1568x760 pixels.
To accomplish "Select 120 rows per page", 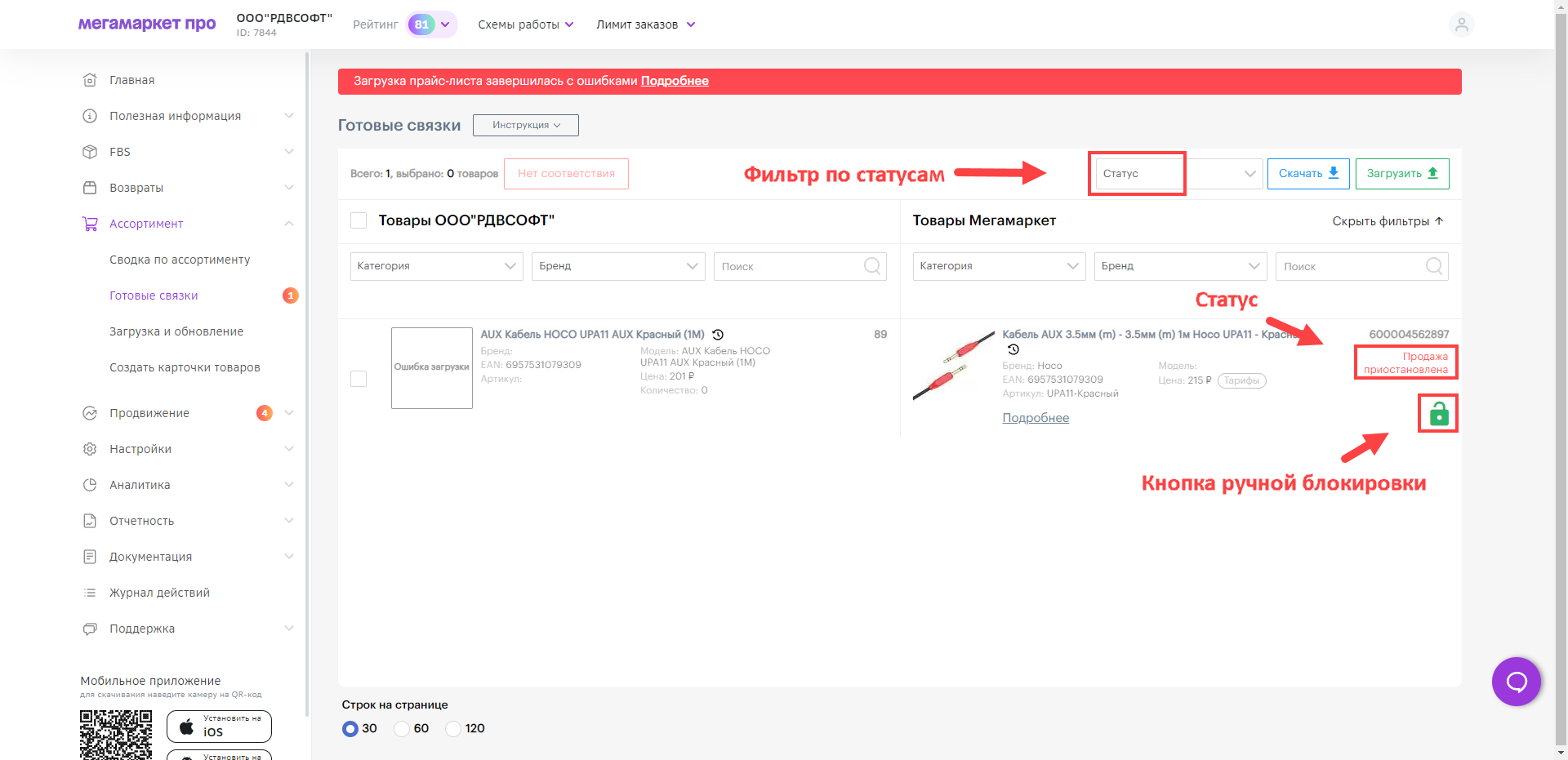I will coord(453,728).
